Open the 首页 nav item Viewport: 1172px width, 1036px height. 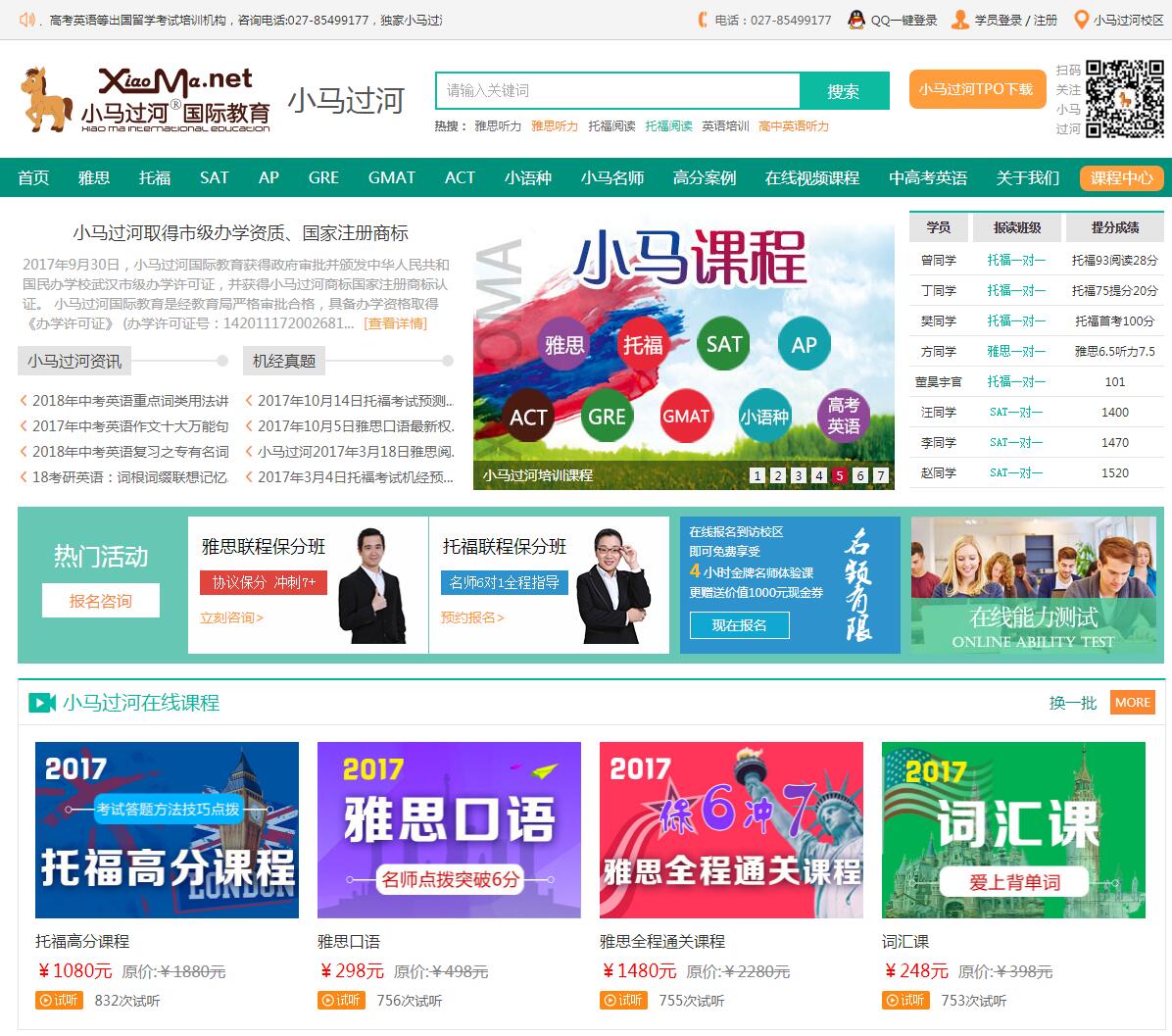coord(33,178)
